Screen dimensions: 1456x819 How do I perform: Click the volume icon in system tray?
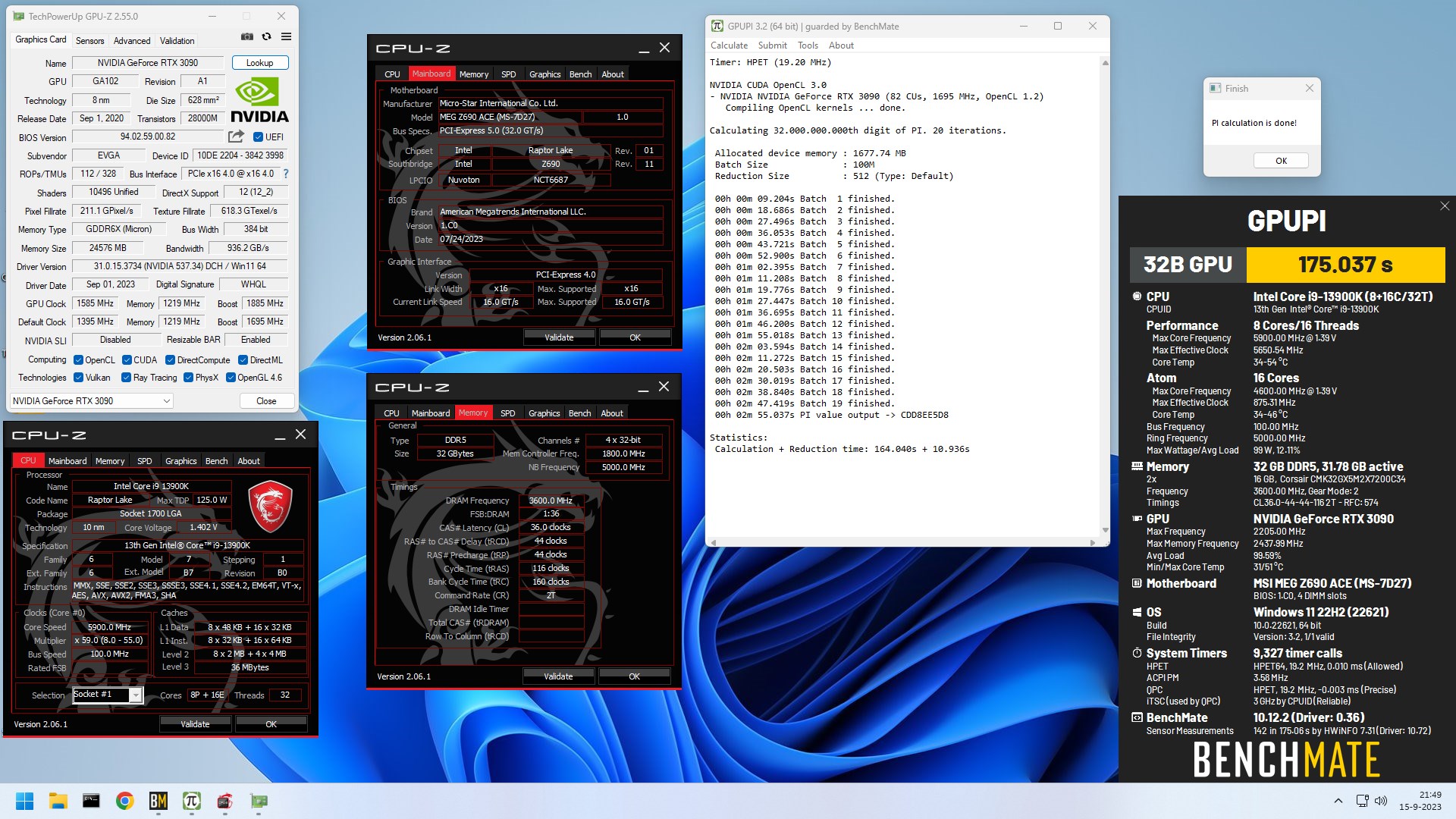point(1381,801)
